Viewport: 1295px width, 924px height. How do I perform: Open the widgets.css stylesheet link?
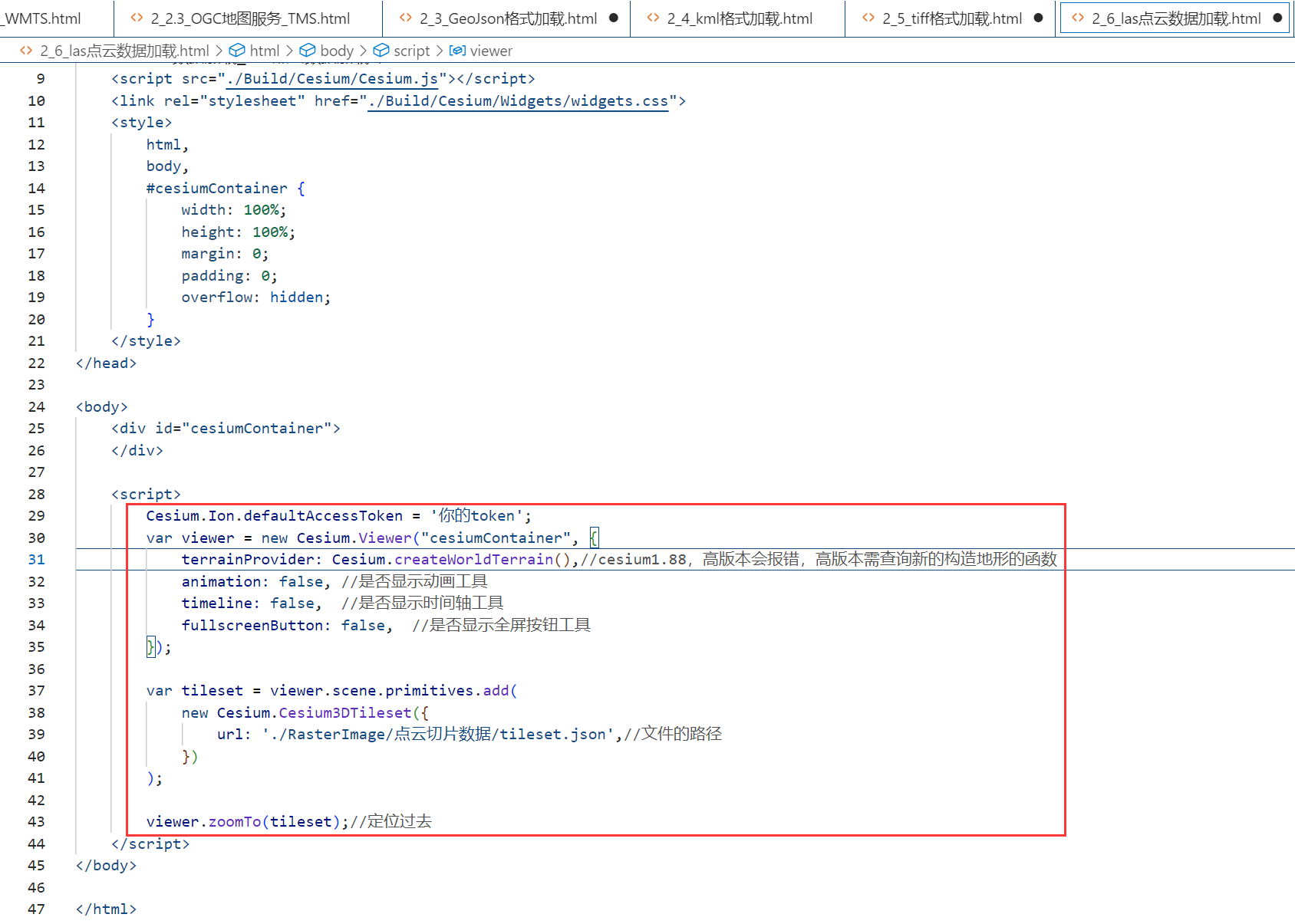[x=518, y=101]
